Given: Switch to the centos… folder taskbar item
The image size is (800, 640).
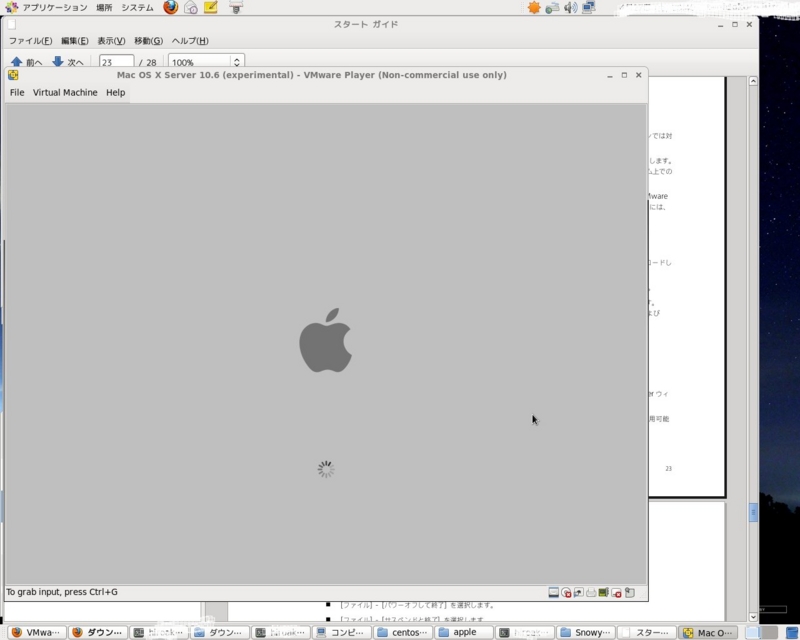Looking at the screenshot, I should (403, 632).
